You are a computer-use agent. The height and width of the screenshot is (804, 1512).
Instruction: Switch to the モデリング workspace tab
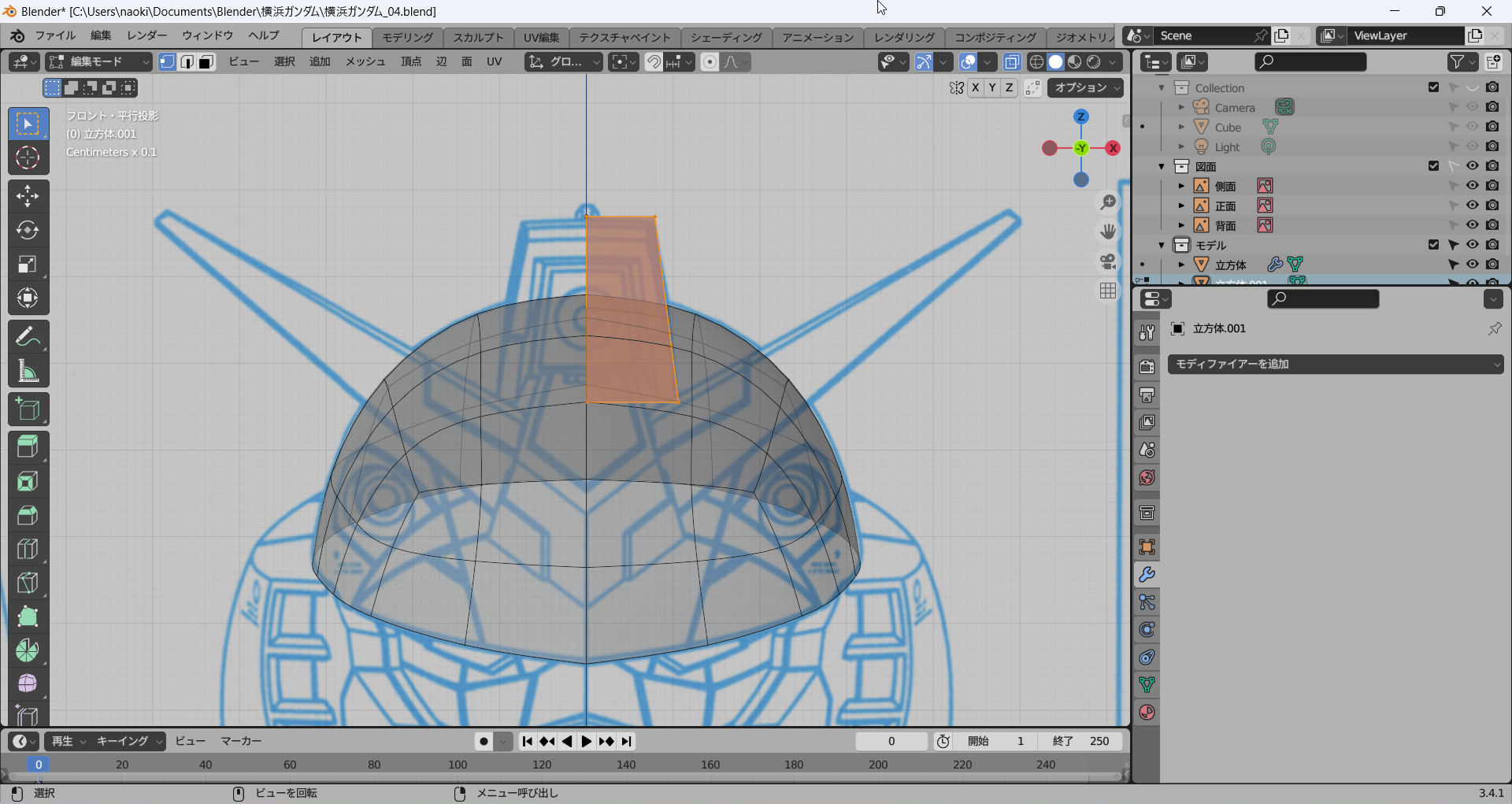pyautogui.click(x=407, y=37)
